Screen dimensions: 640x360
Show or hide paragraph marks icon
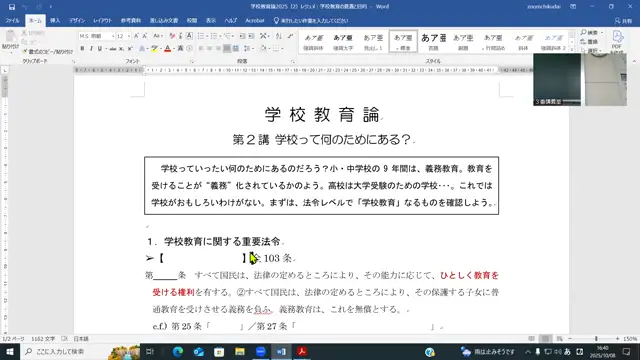click(290, 36)
